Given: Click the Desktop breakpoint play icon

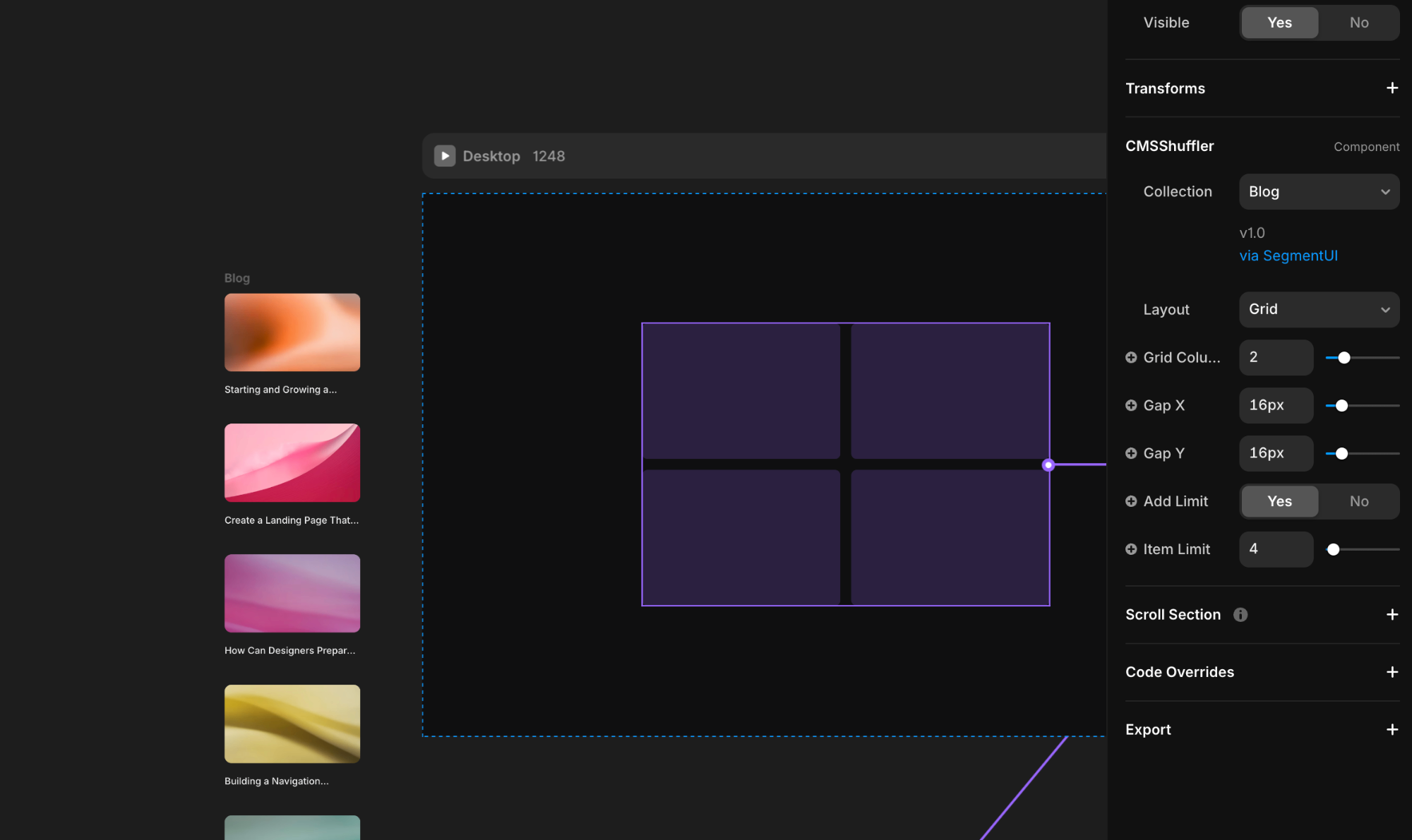Looking at the screenshot, I should (444, 156).
